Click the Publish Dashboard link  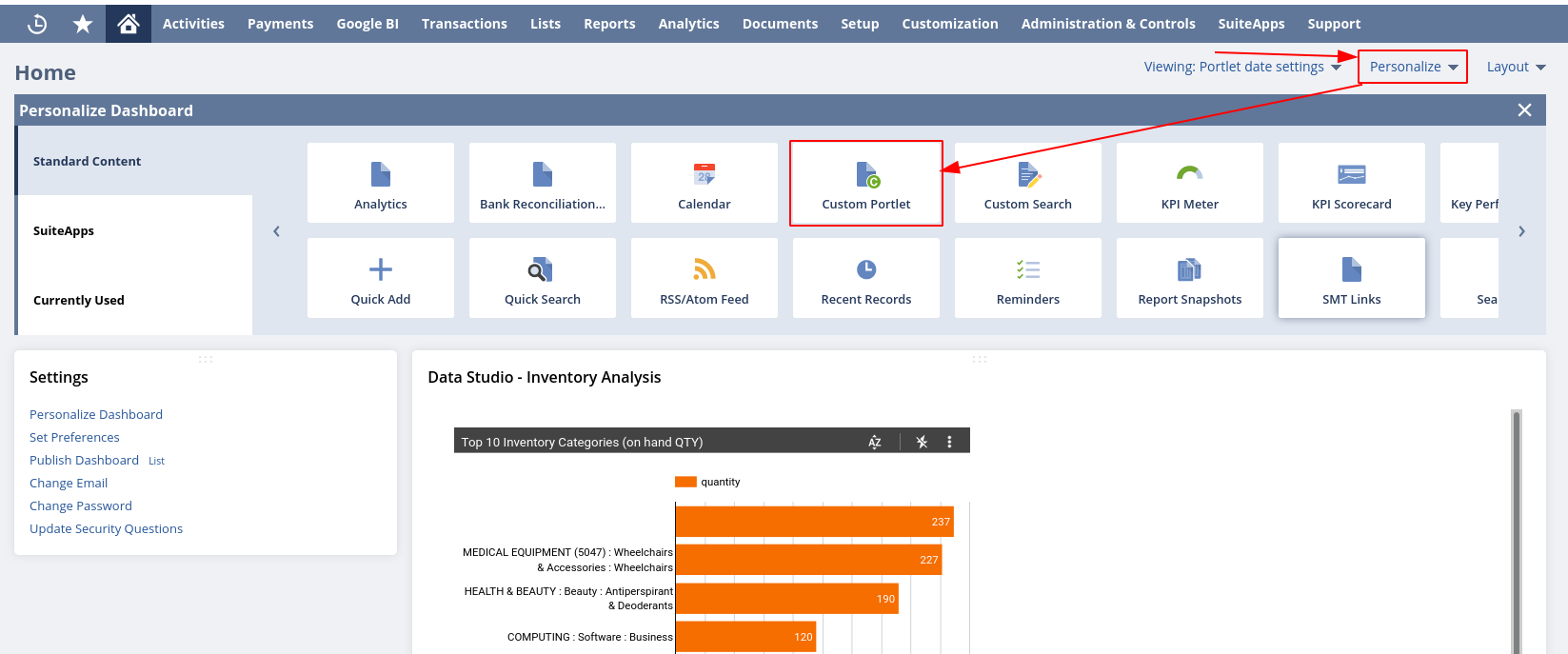[x=84, y=460]
